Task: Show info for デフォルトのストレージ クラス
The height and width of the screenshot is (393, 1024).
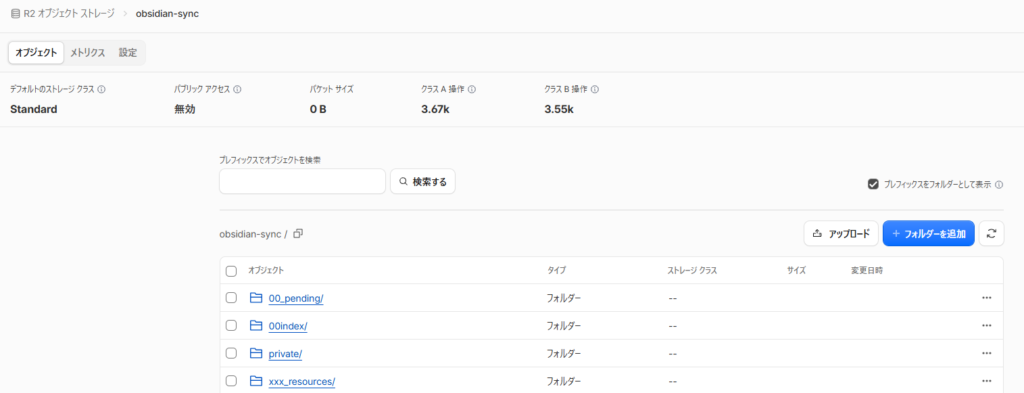Action: [102, 89]
